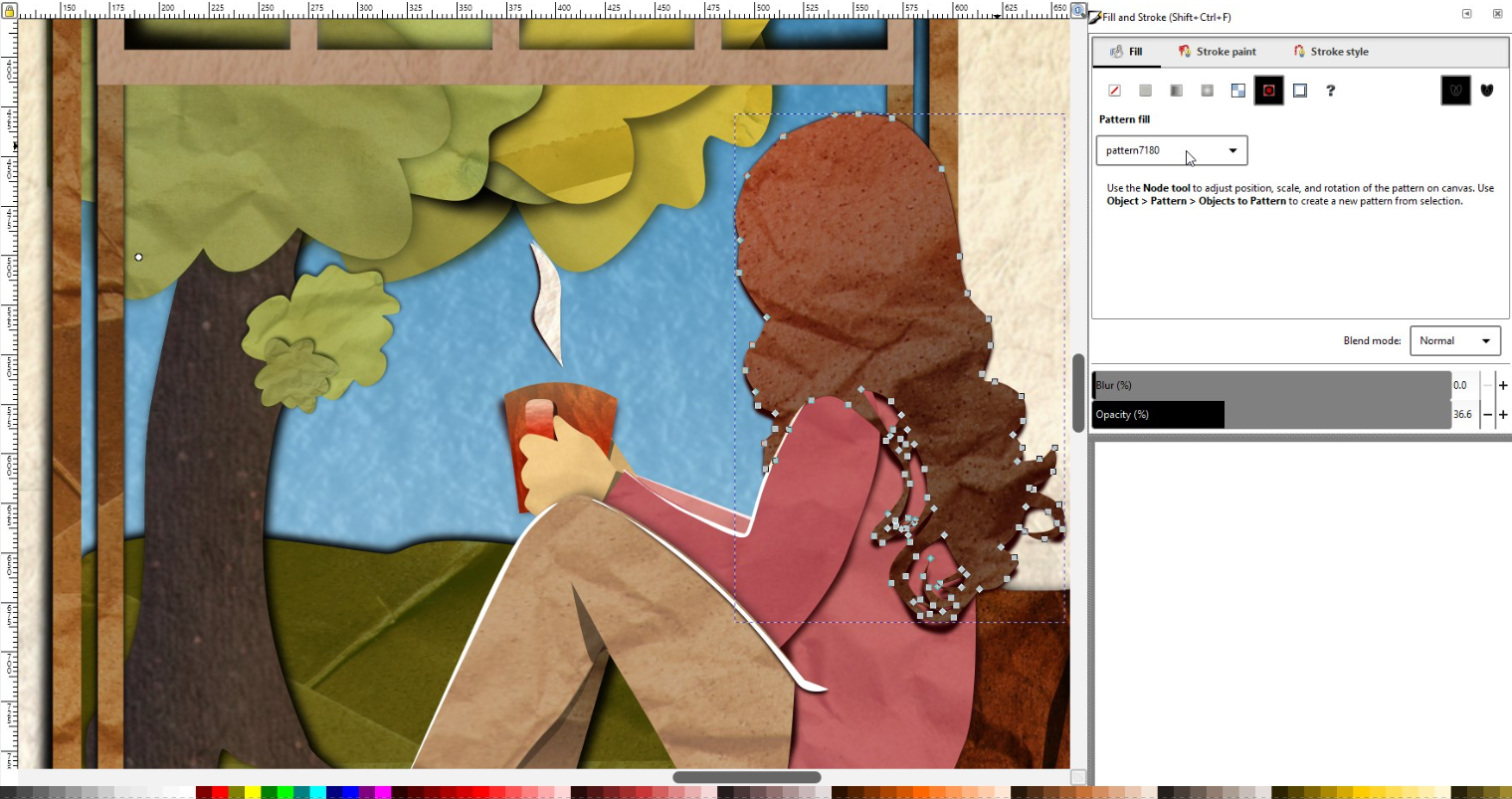Switch to the Stroke style tab
Image resolution: width=1512 pixels, height=799 pixels.
pos(1330,52)
